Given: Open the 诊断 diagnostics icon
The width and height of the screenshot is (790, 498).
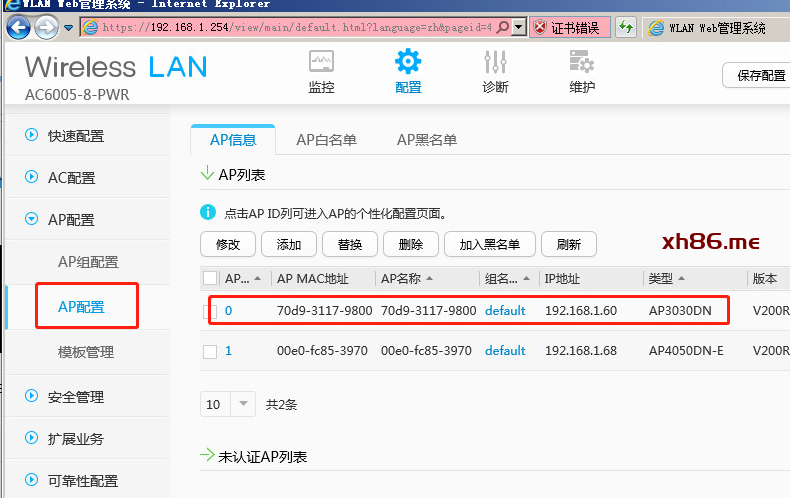Looking at the screenshot, I should (x=495, y=62).
